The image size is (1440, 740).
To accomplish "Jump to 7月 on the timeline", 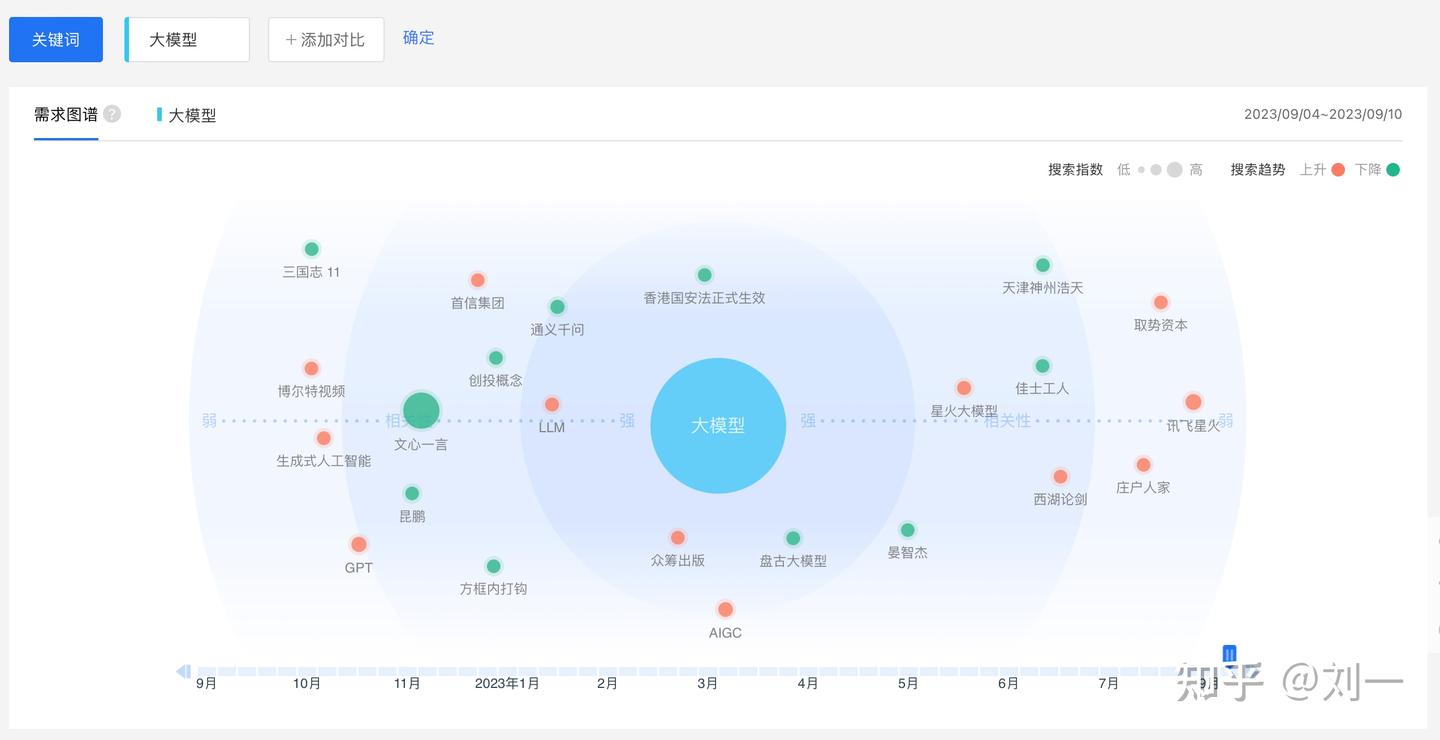I will coord(1108,684).
